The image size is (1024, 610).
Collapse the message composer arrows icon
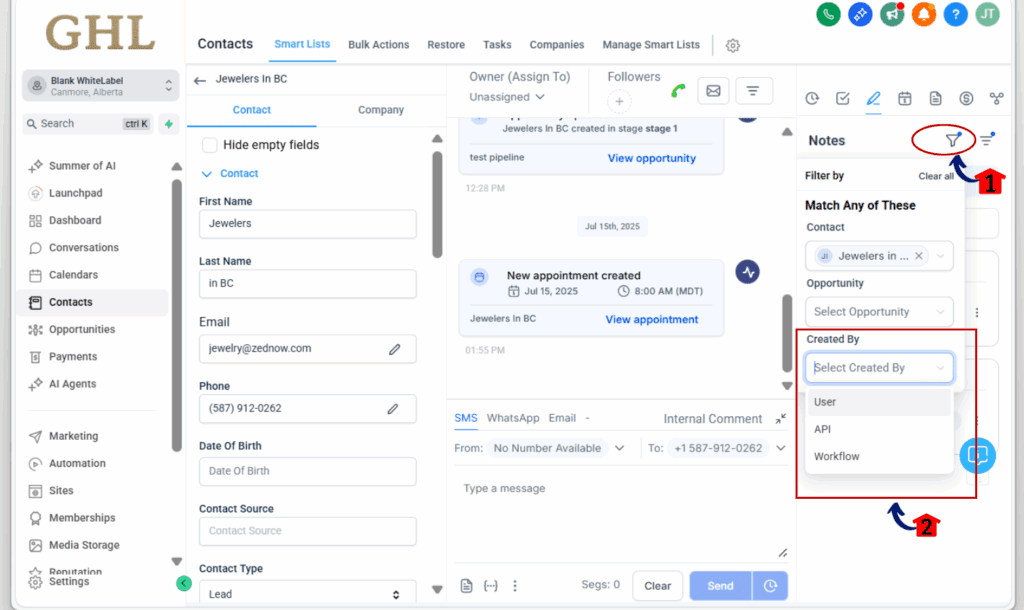[x=780, y=419]
